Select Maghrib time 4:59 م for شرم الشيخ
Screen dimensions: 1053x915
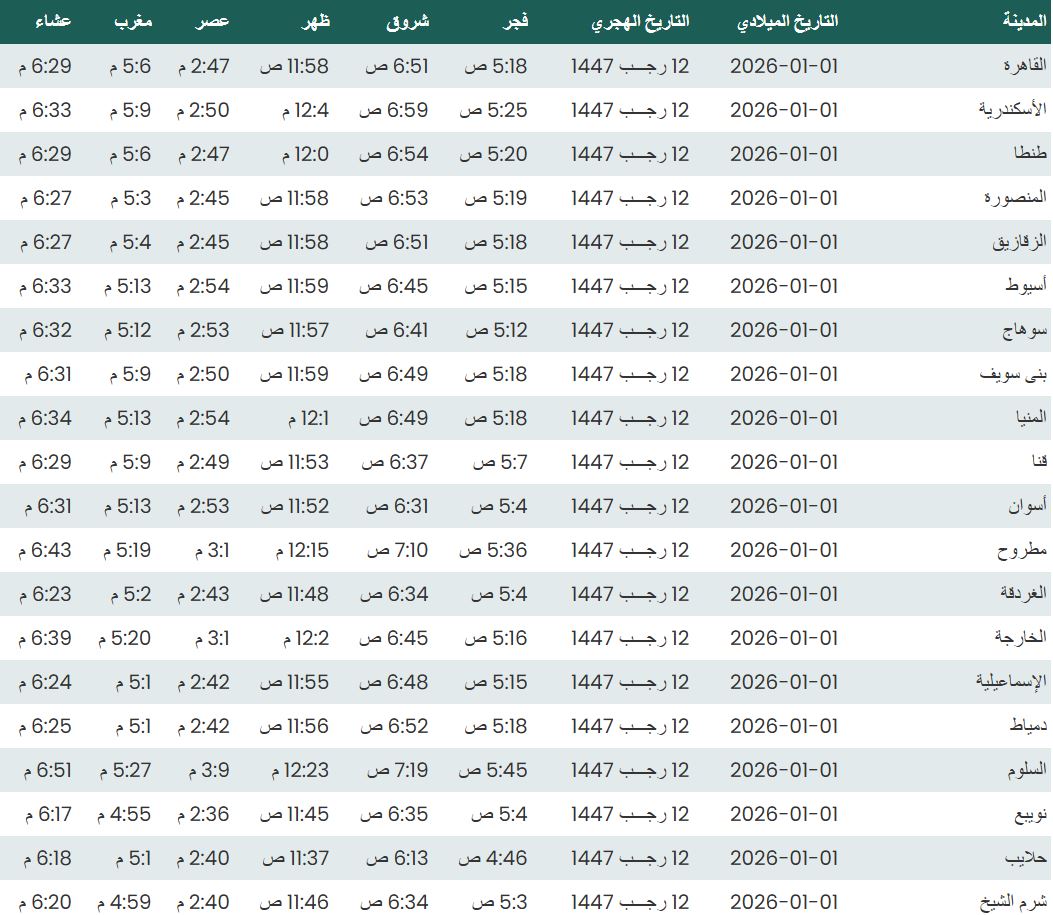coord(124,902)
